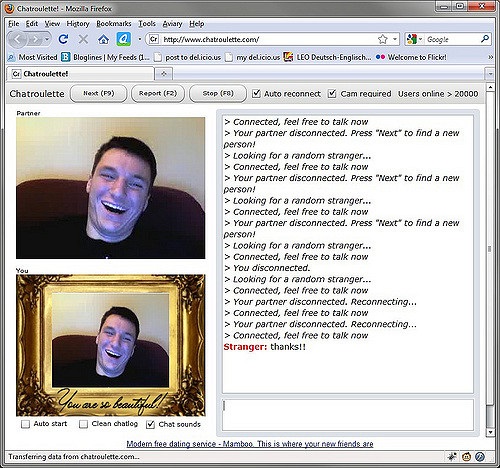The image size is (500, 468).
Task: Click the Reload page icon
Action: pyautogui.click(x=63, y=39)
